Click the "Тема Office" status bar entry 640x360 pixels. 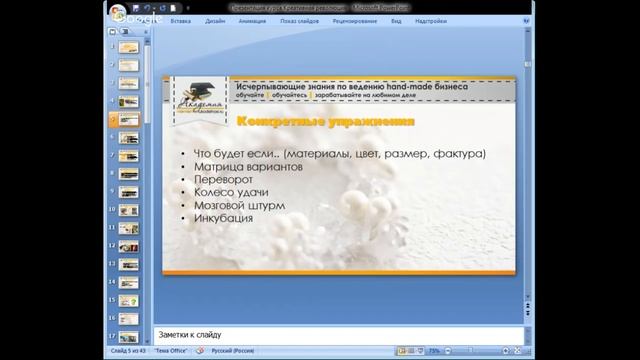pyautogui.click(x=171, y=351)
